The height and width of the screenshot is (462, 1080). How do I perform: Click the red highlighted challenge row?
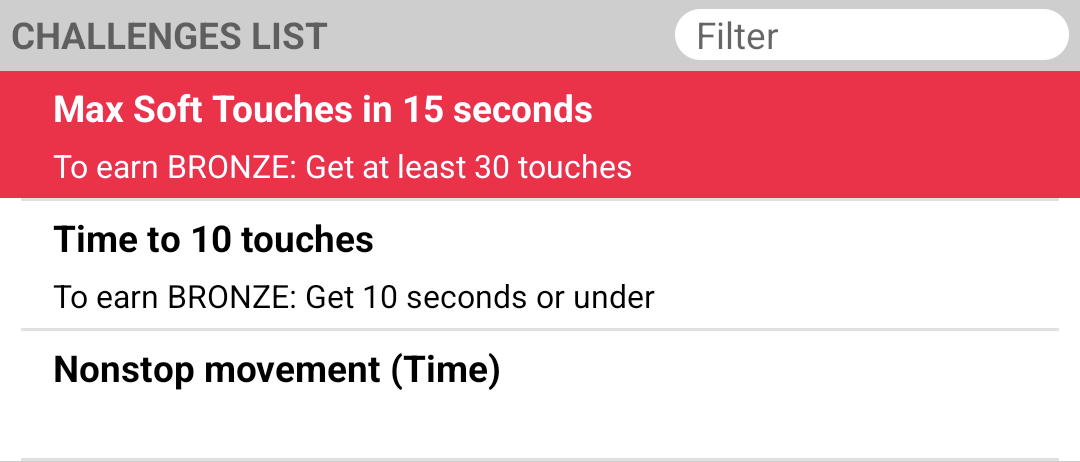click(x=540, y=135)
